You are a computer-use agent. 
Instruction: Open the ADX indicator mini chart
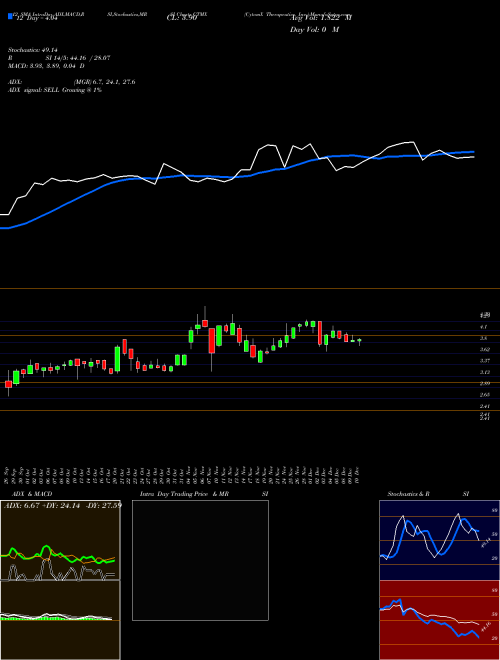click(x=60, y=540)
